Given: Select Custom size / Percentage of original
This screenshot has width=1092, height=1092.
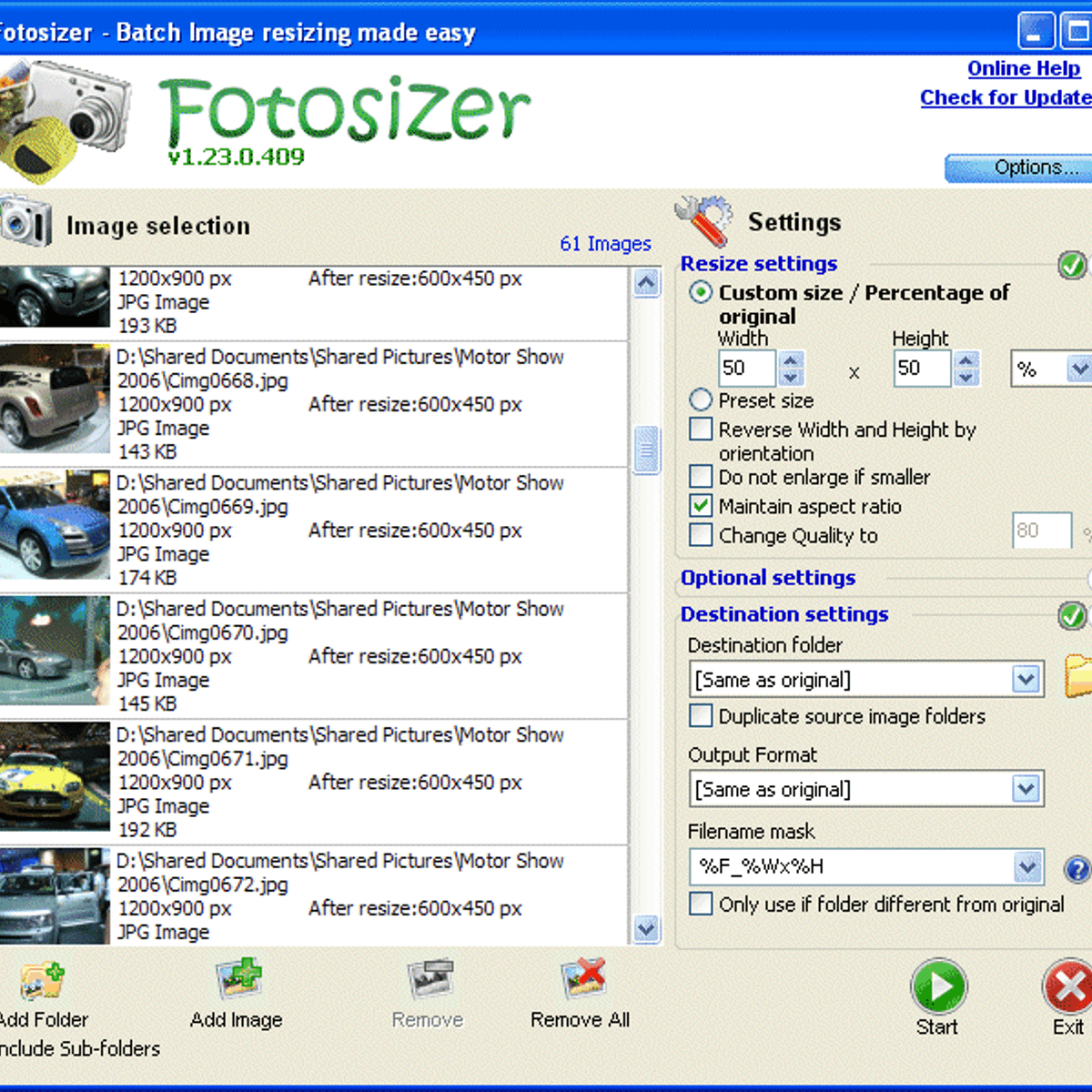Looking at the screenshot, I should (x=701, y=293).
